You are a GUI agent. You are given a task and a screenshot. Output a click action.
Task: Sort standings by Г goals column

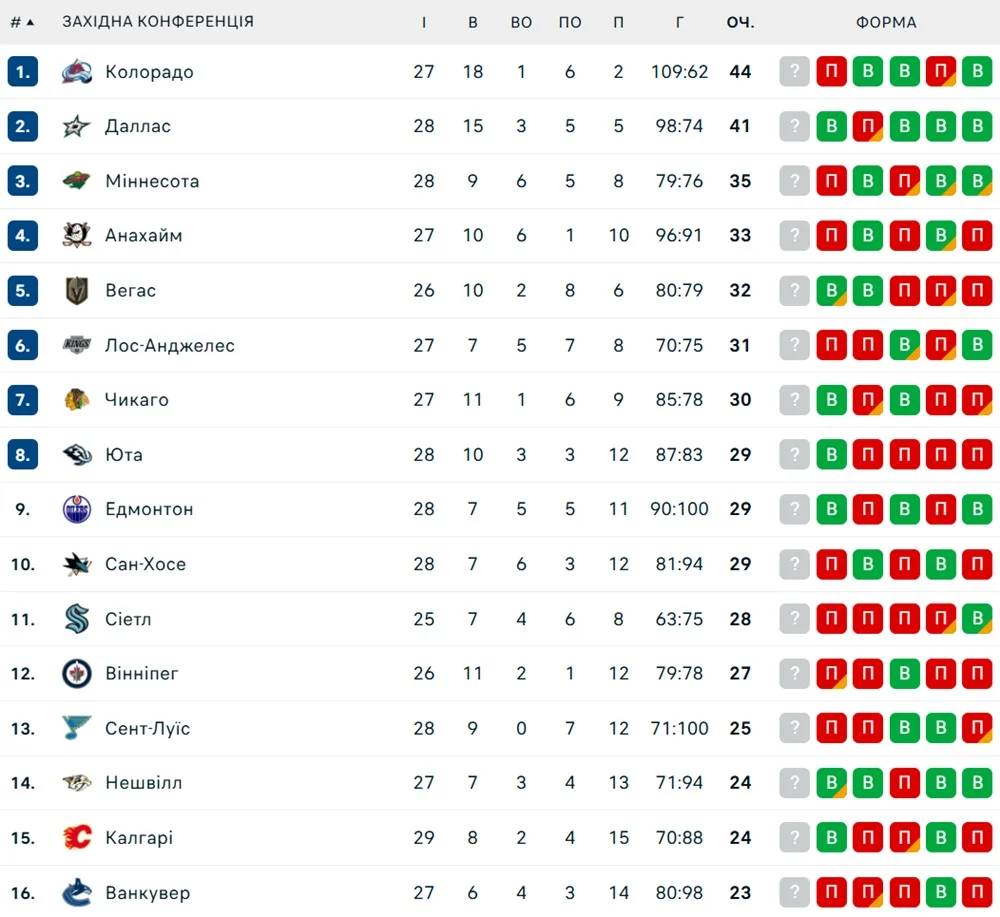click(x=679, y=22)
